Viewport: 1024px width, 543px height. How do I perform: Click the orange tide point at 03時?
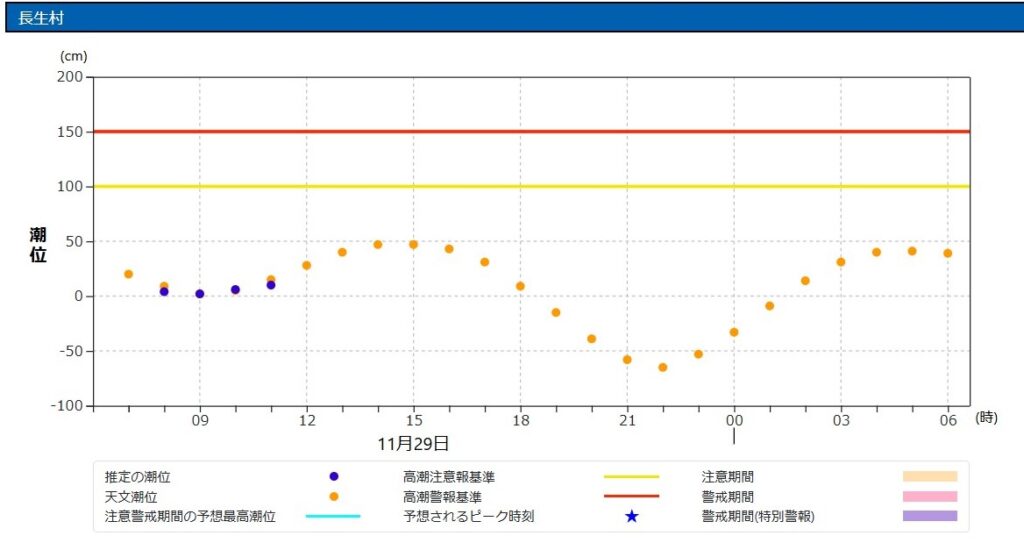[x=840, y=262]
